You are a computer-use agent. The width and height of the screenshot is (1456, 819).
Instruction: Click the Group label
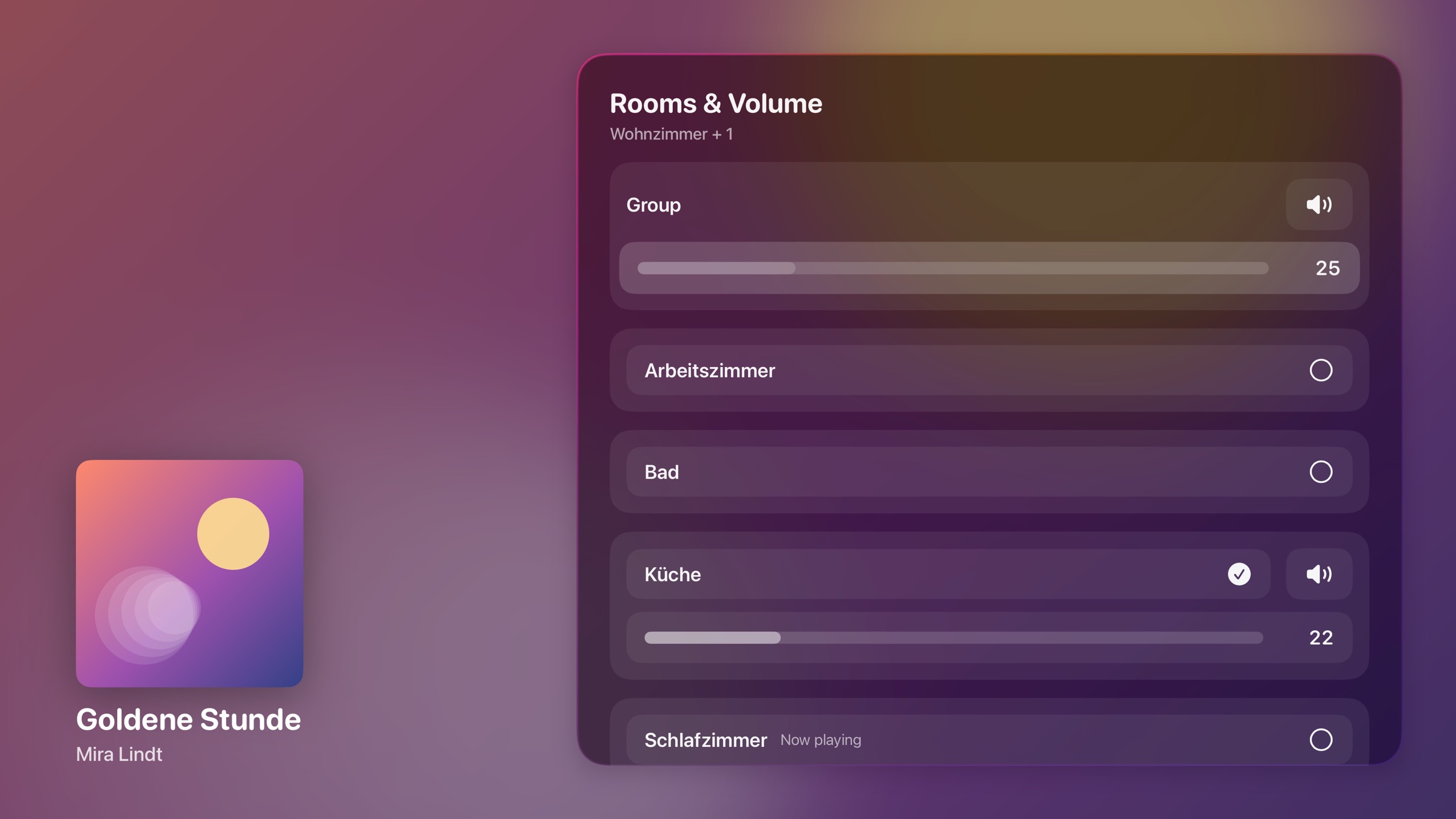click(x=653, y=205)
